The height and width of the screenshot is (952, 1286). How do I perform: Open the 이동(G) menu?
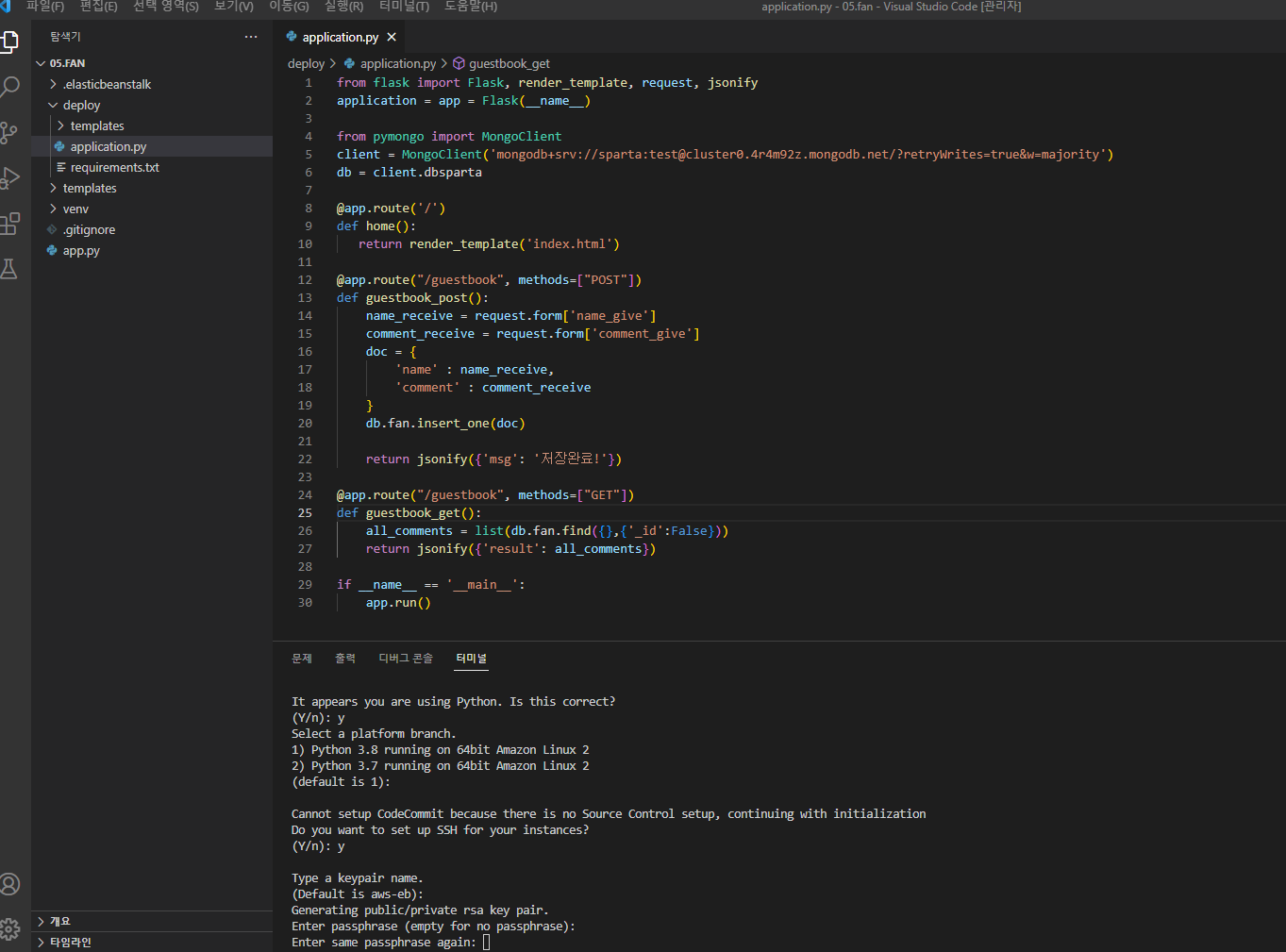tap(289, 7)
